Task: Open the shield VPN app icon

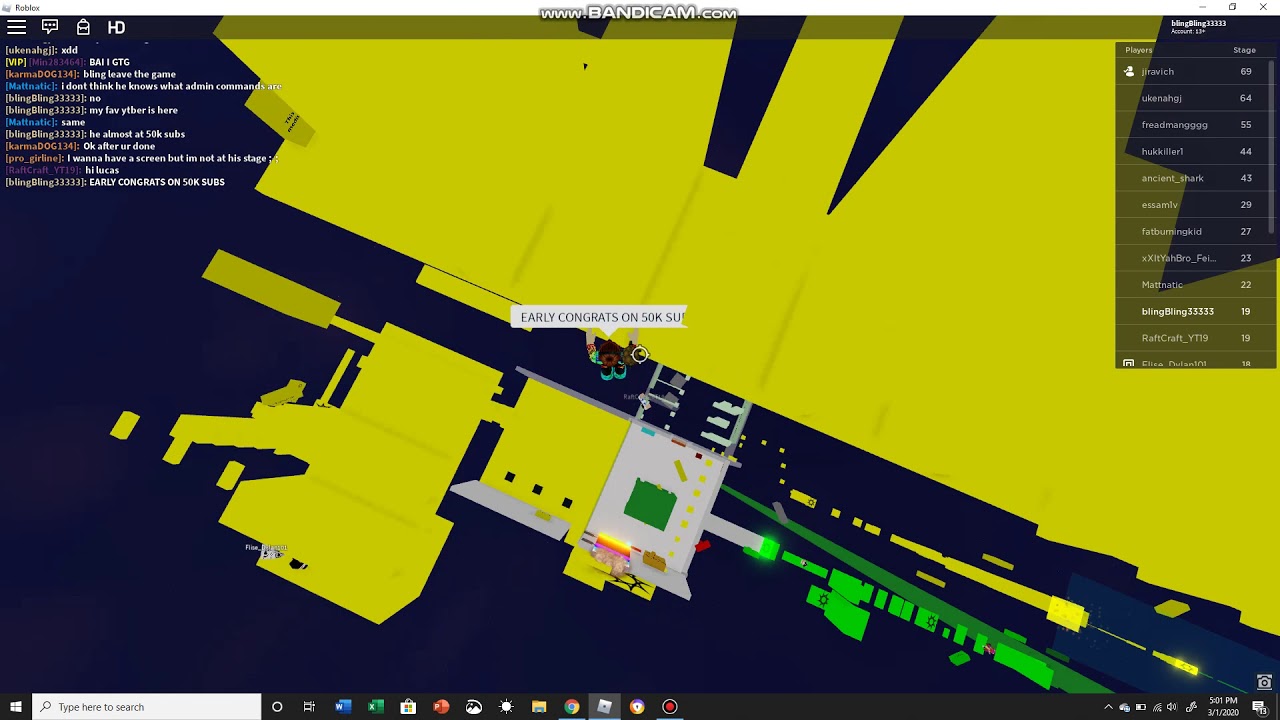Action: (x=637, y=707)
